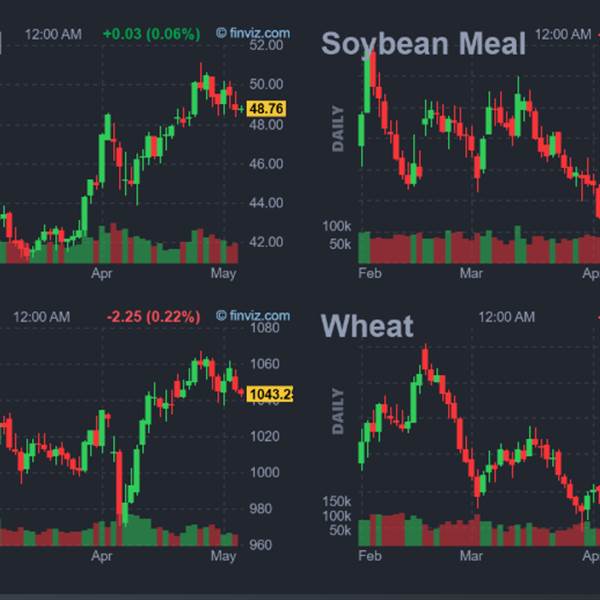Viewport: 600px width, 600px height.
Task: Open the Soybean Meal chart title
Action: click(x=423, y=44)
